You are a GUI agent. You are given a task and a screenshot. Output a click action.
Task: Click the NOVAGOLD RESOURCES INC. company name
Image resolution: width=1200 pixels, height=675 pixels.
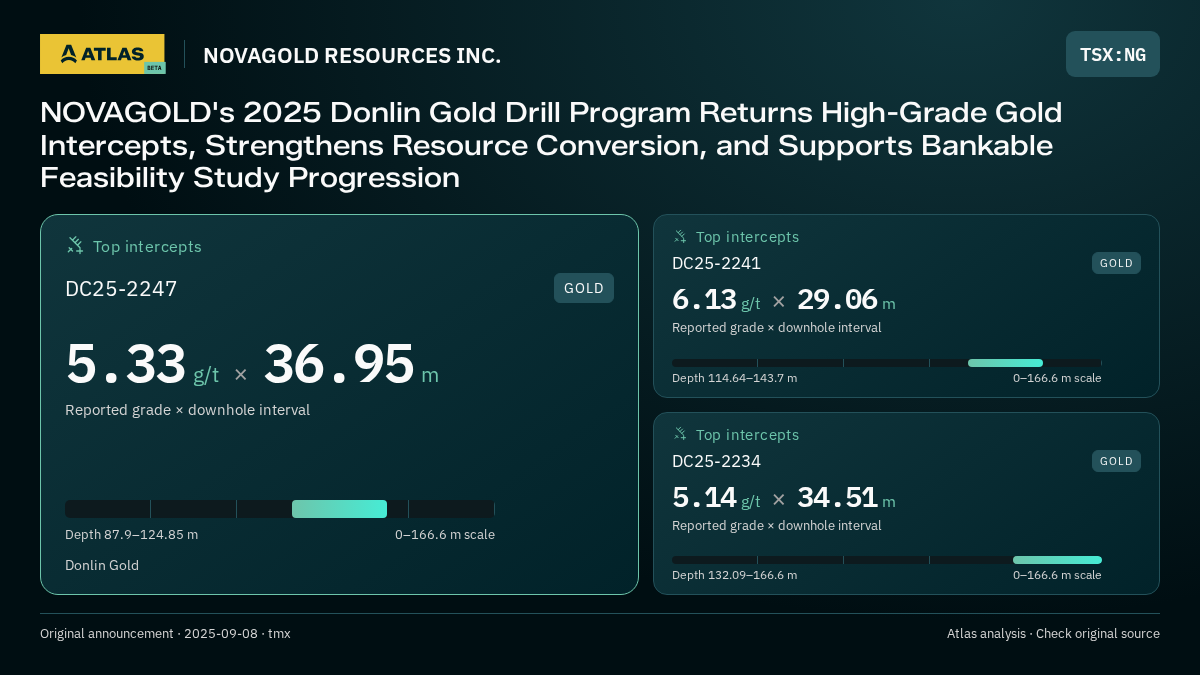[x=352, y=56]
